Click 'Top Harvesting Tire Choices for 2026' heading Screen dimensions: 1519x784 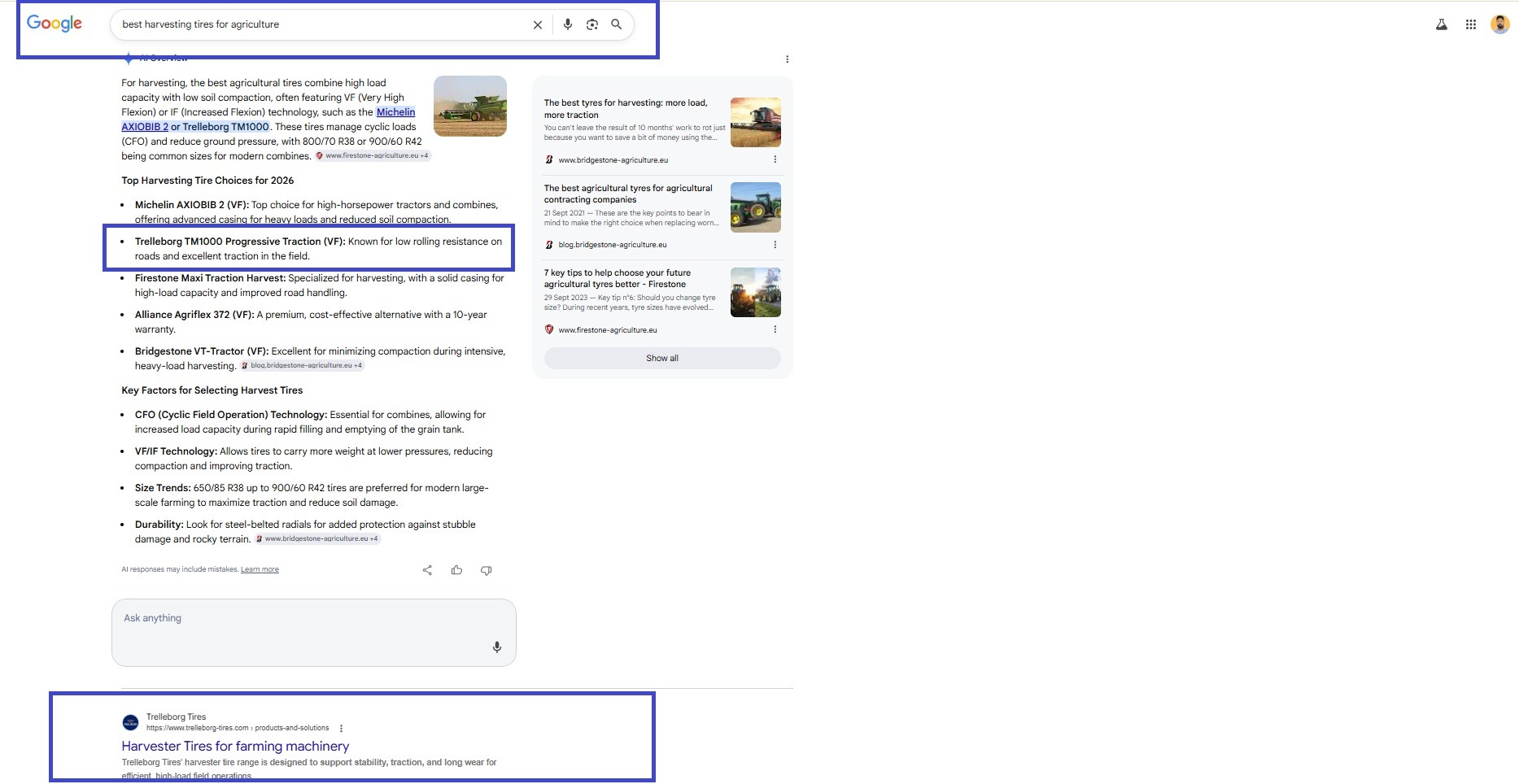(207, 181)
